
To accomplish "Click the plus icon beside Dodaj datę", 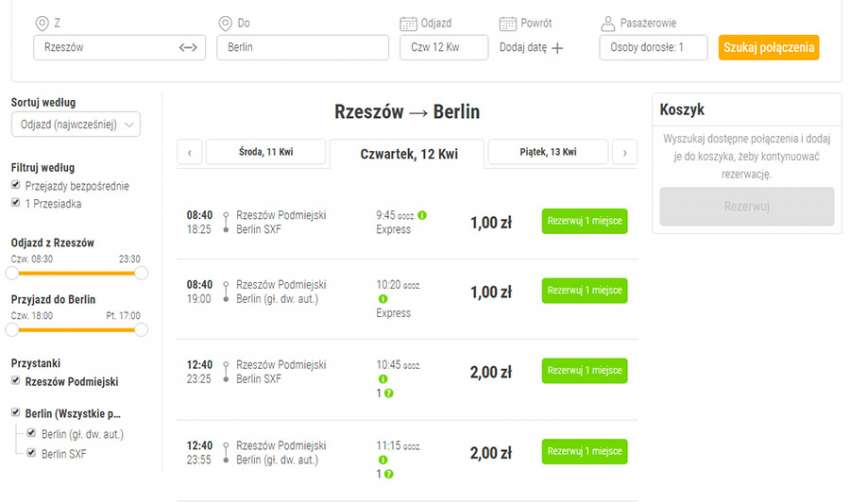I will 557,48.
